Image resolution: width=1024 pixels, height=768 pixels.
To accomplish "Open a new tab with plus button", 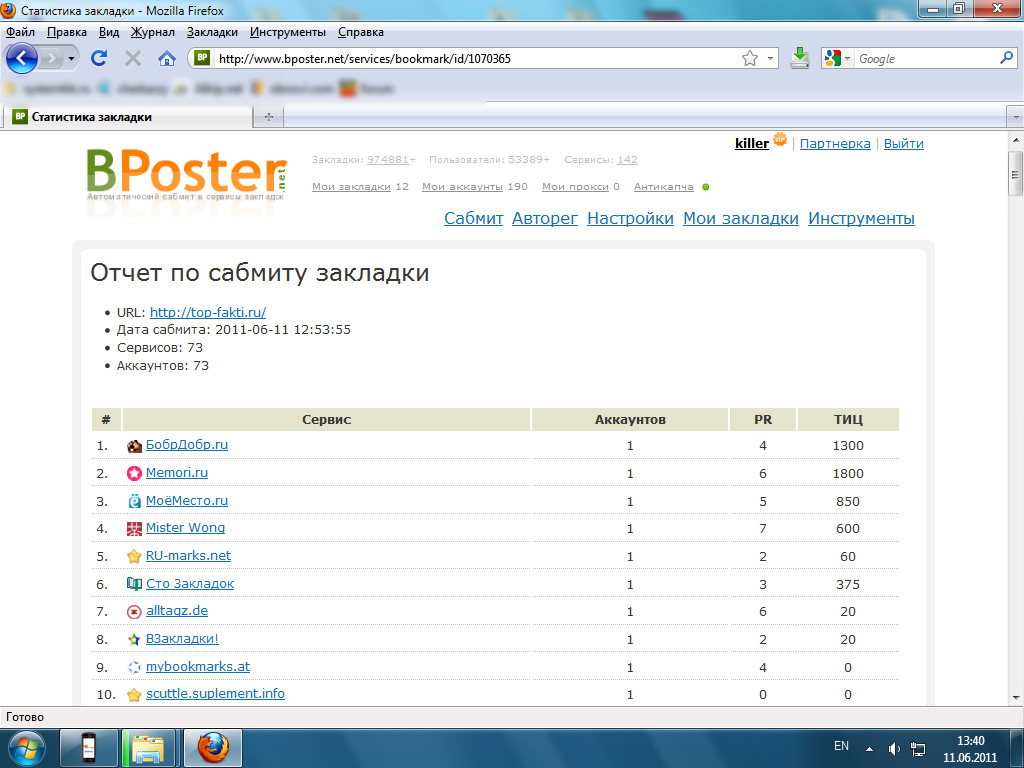I will 268,117.
